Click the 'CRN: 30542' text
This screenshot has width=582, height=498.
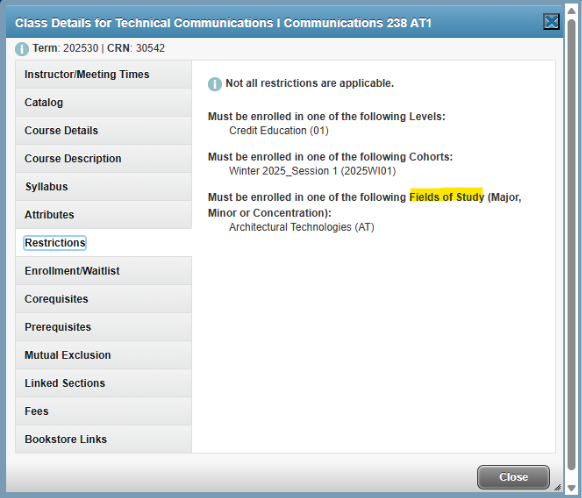coord(136,49)
